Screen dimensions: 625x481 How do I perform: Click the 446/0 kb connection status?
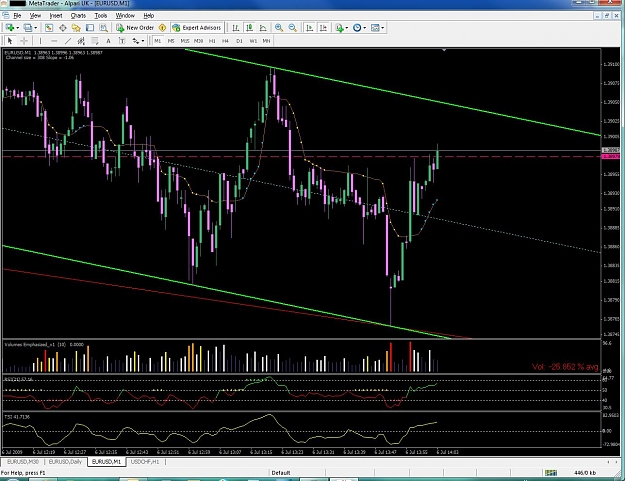[x=585, y=473]
